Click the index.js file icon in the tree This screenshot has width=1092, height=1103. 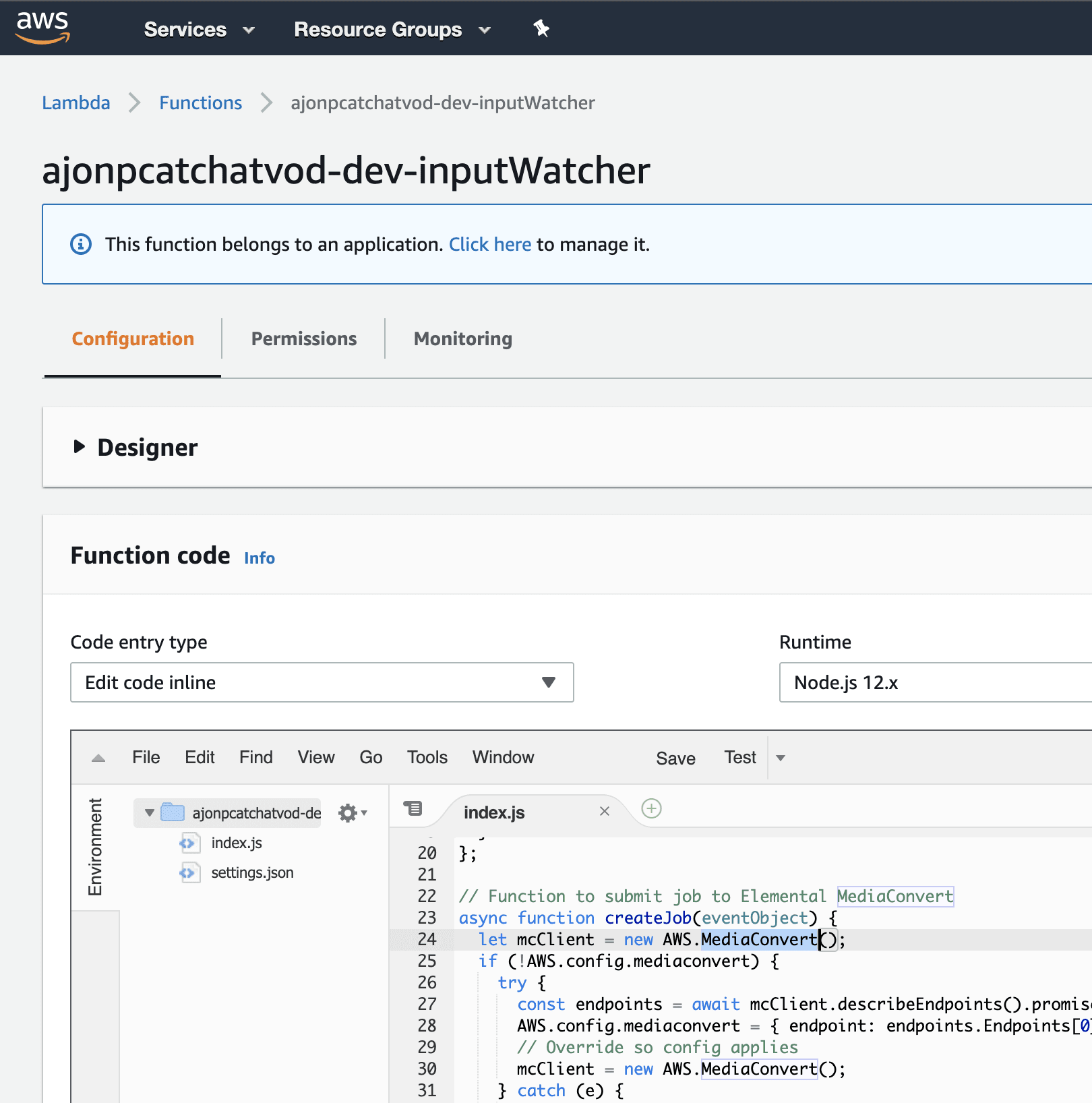tap(189, 843)
